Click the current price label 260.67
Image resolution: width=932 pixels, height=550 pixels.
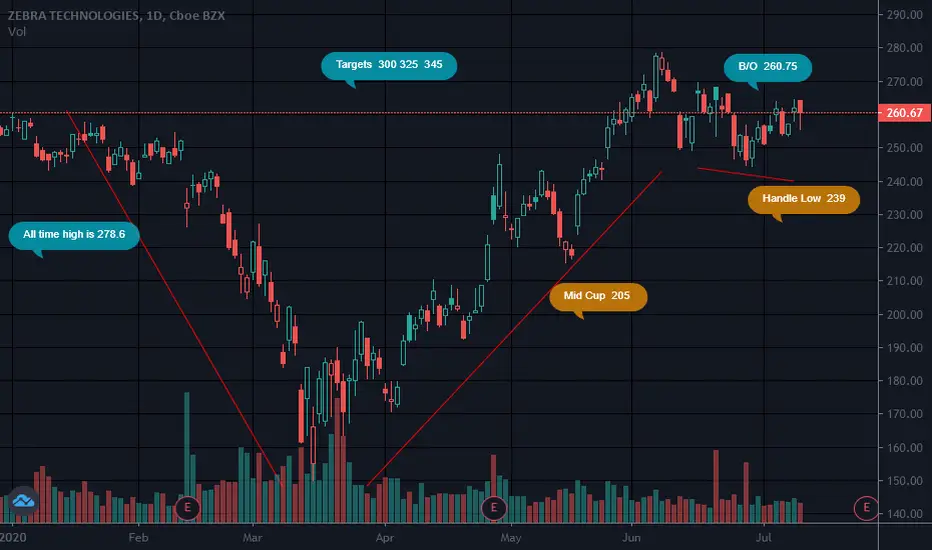point(904,113)
